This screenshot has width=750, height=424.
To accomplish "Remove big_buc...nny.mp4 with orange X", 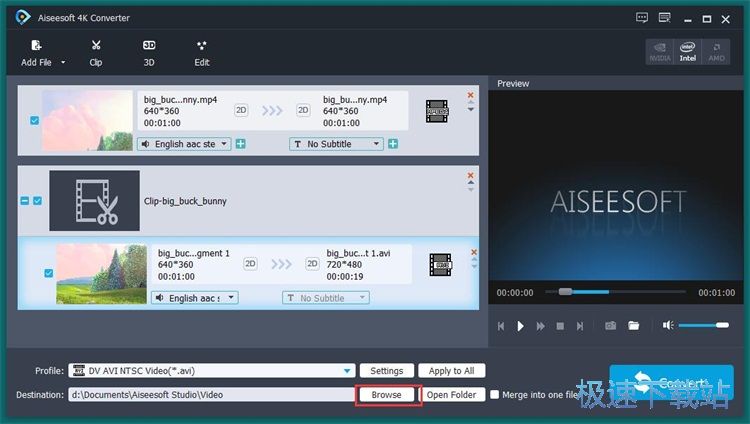I will tap(471, 95).
